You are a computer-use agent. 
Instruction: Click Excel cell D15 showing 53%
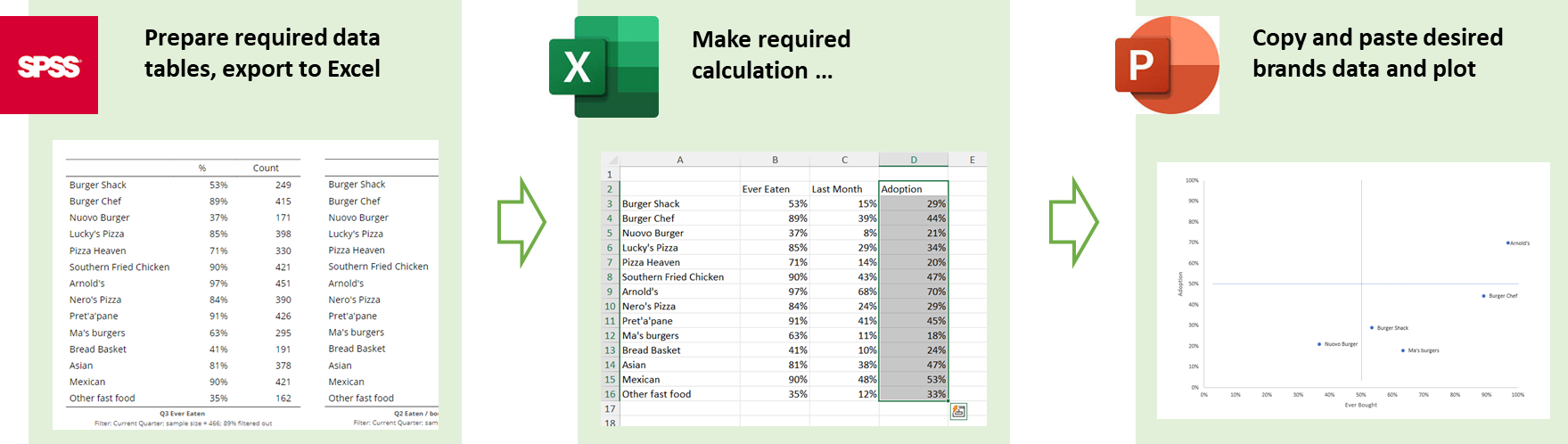[x=914, y=380]
